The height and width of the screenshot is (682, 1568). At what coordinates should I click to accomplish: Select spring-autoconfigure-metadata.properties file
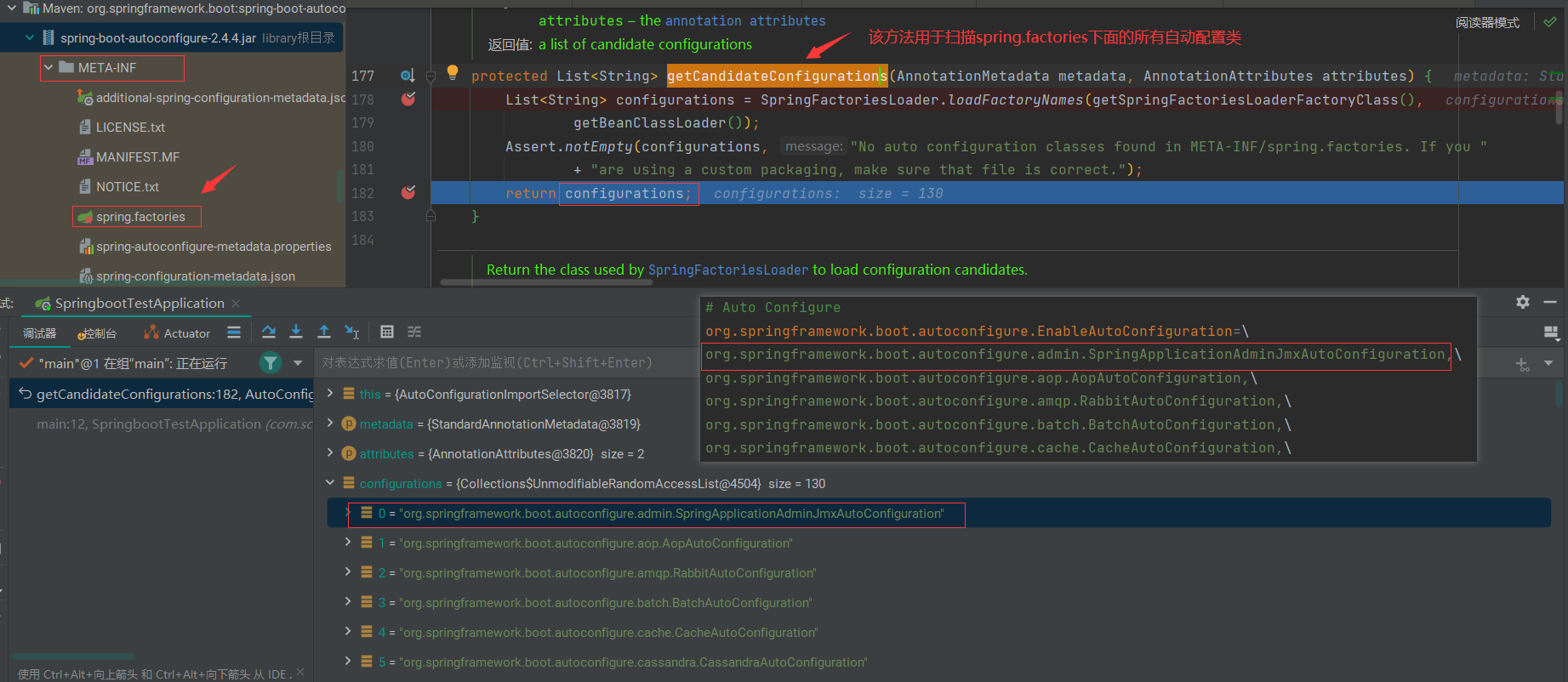pyautogui.click(x=214, y=247)
